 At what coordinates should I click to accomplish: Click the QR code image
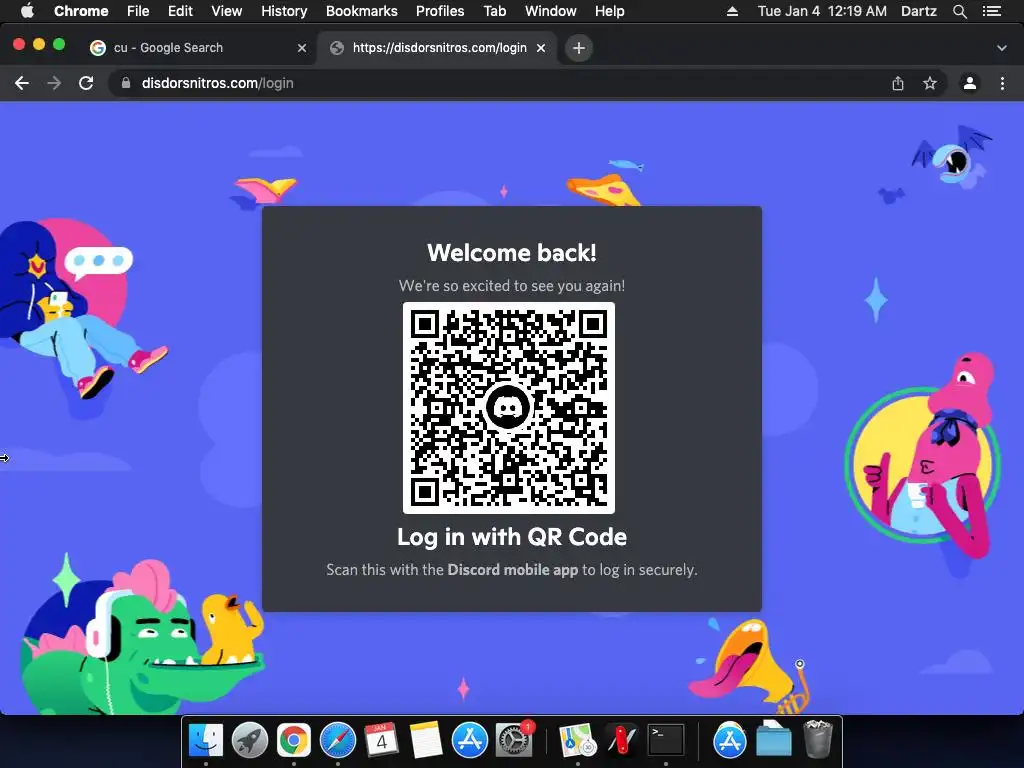click(x=509, y=408)
